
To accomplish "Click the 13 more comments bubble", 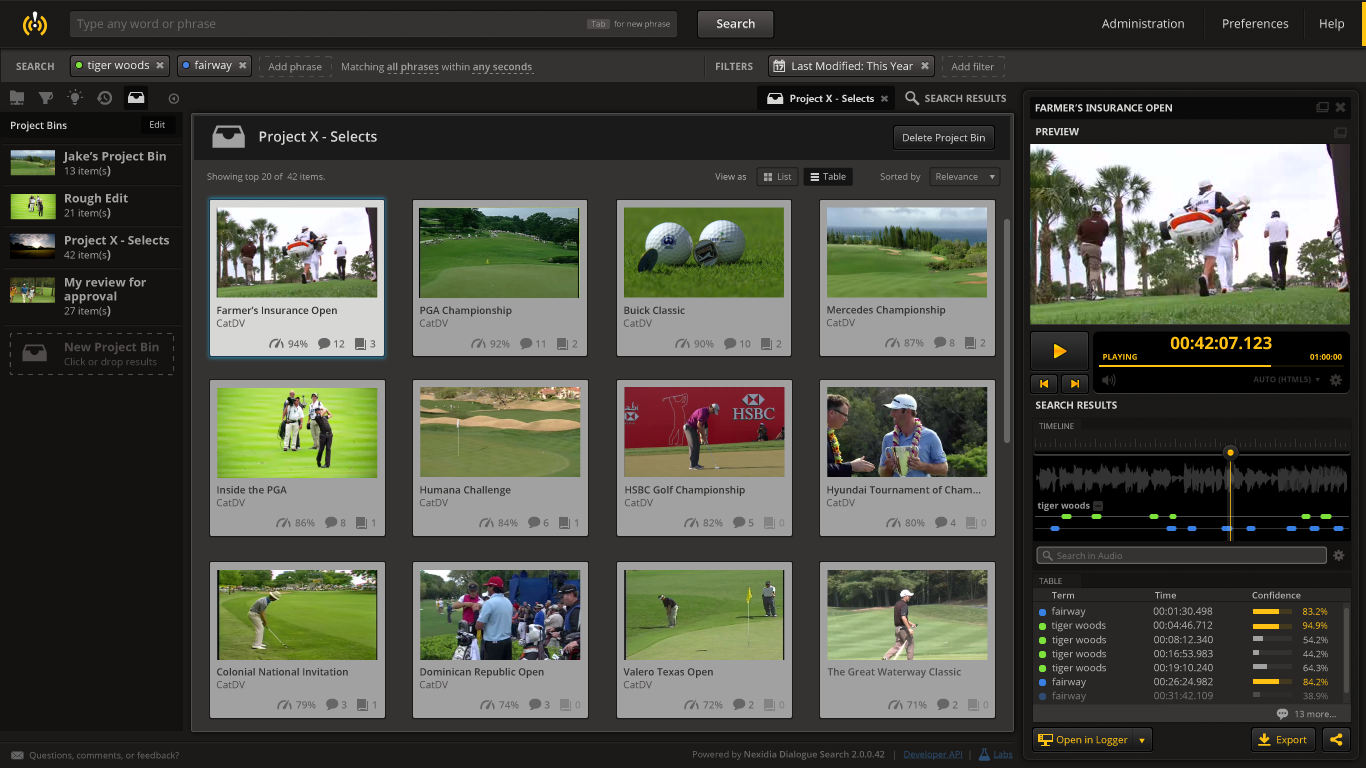I will point(1282,714).
